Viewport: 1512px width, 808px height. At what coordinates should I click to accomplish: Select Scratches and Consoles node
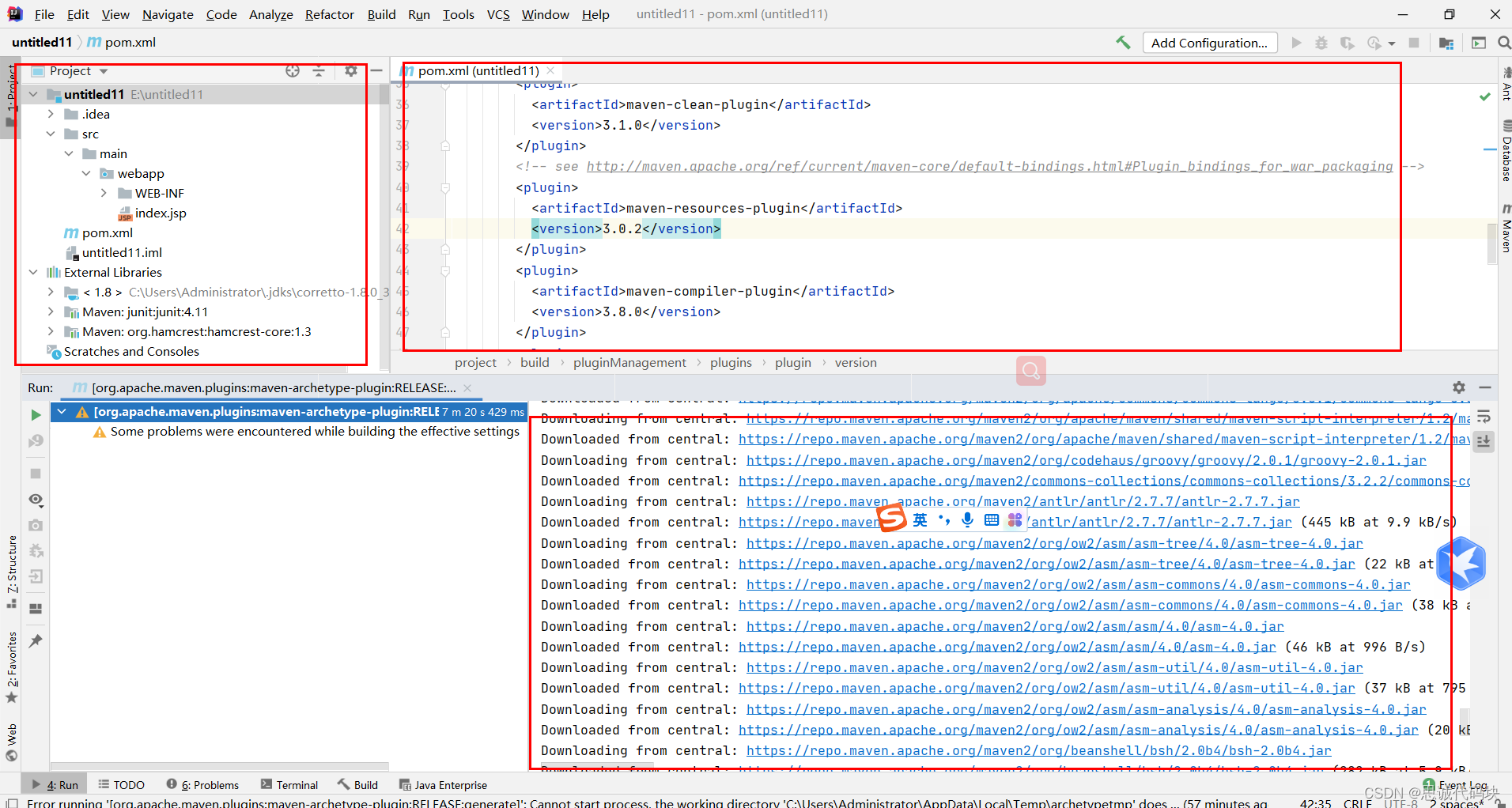click(131, 351)
